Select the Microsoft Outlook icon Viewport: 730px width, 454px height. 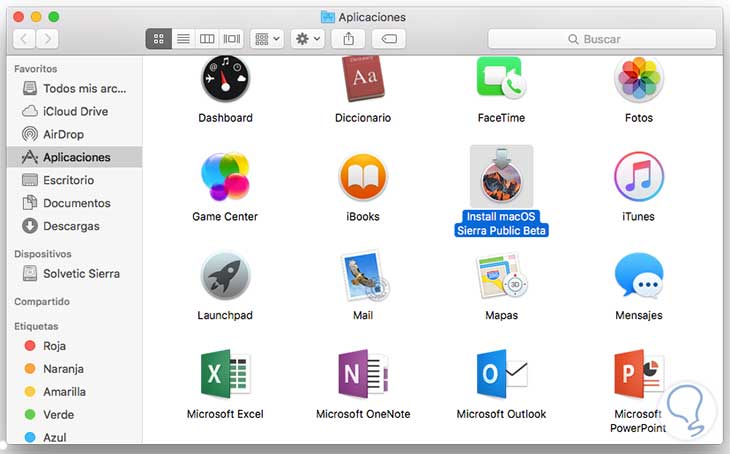pyautogui.click(x=501, y=373)
